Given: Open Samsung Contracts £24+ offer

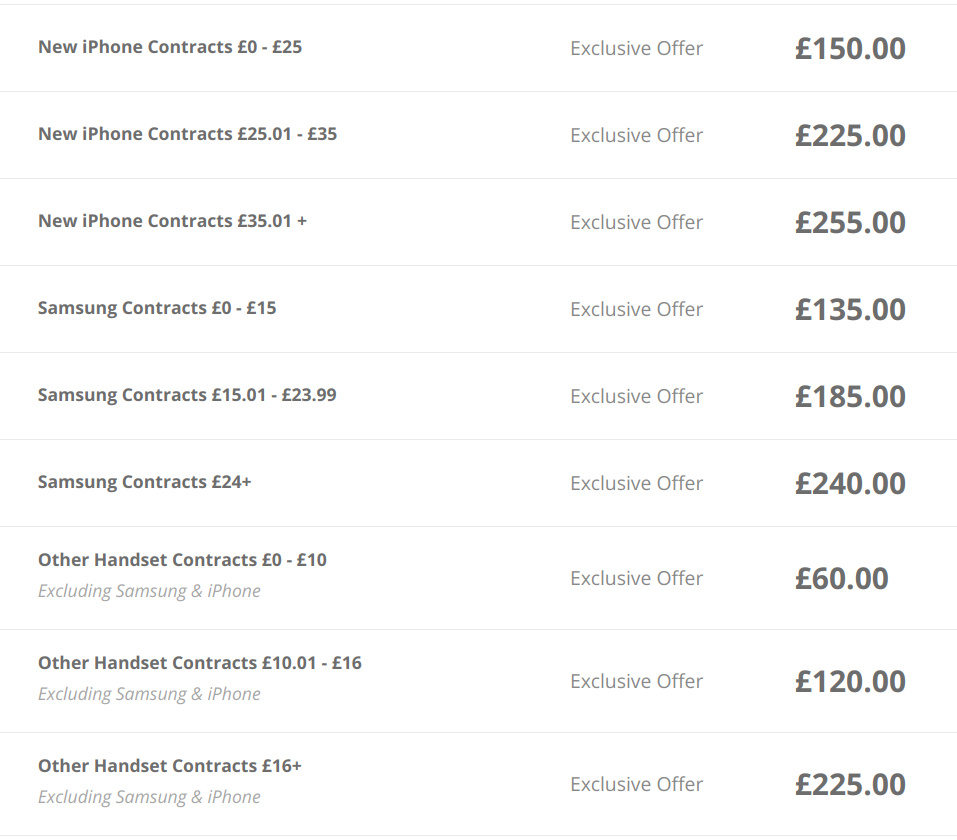Looking at the screenshot, I should [x=144, y=482].
